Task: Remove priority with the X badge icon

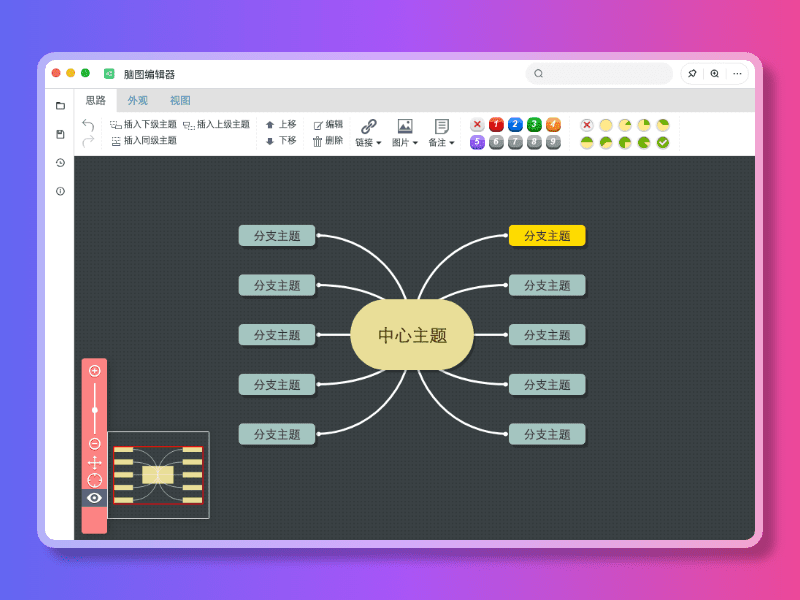Action: [477, 124]
